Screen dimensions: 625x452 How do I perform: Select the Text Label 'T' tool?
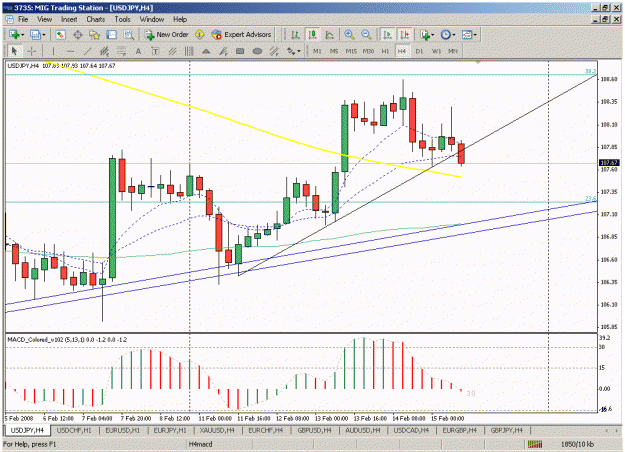(155, 51)
